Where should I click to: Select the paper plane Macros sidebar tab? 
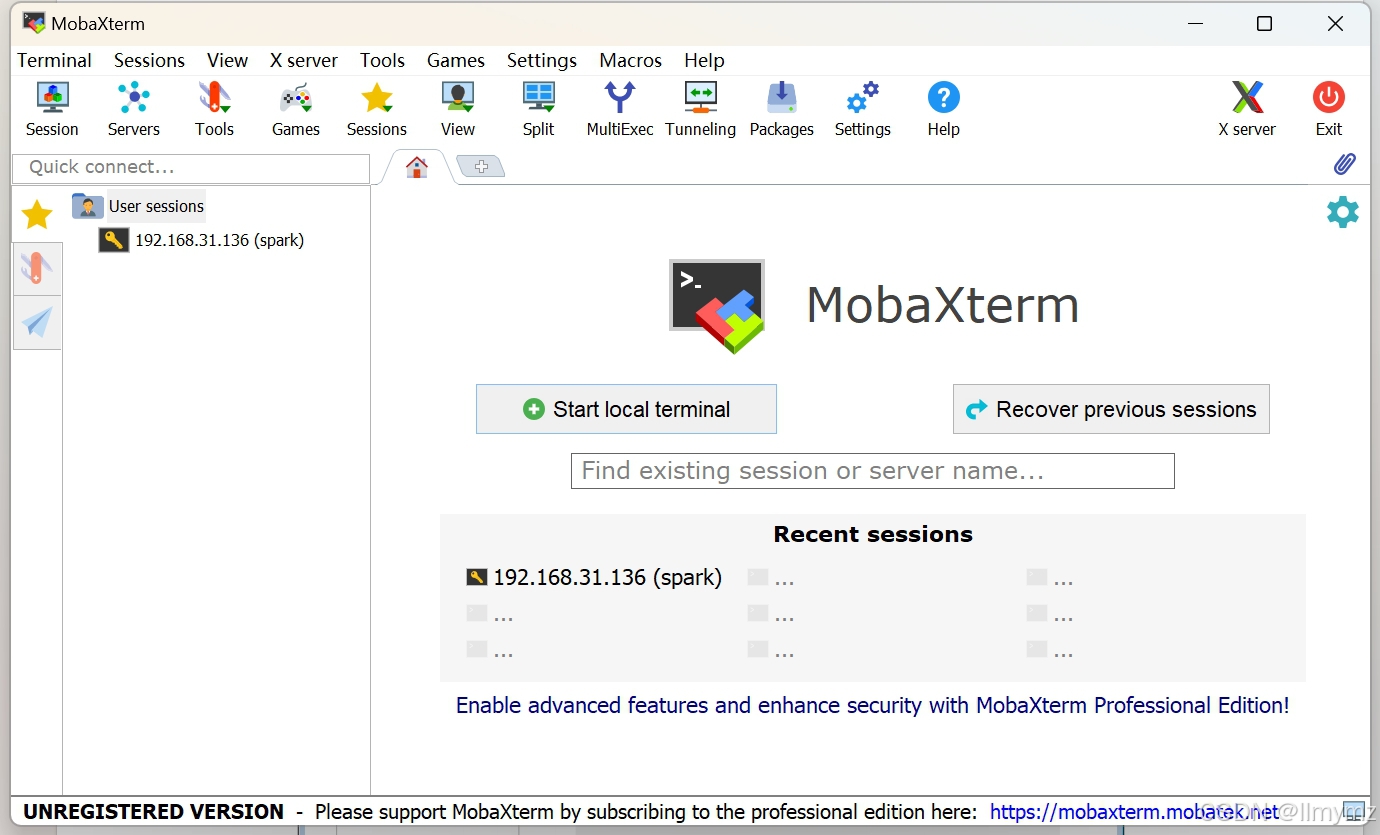(37, 322)
